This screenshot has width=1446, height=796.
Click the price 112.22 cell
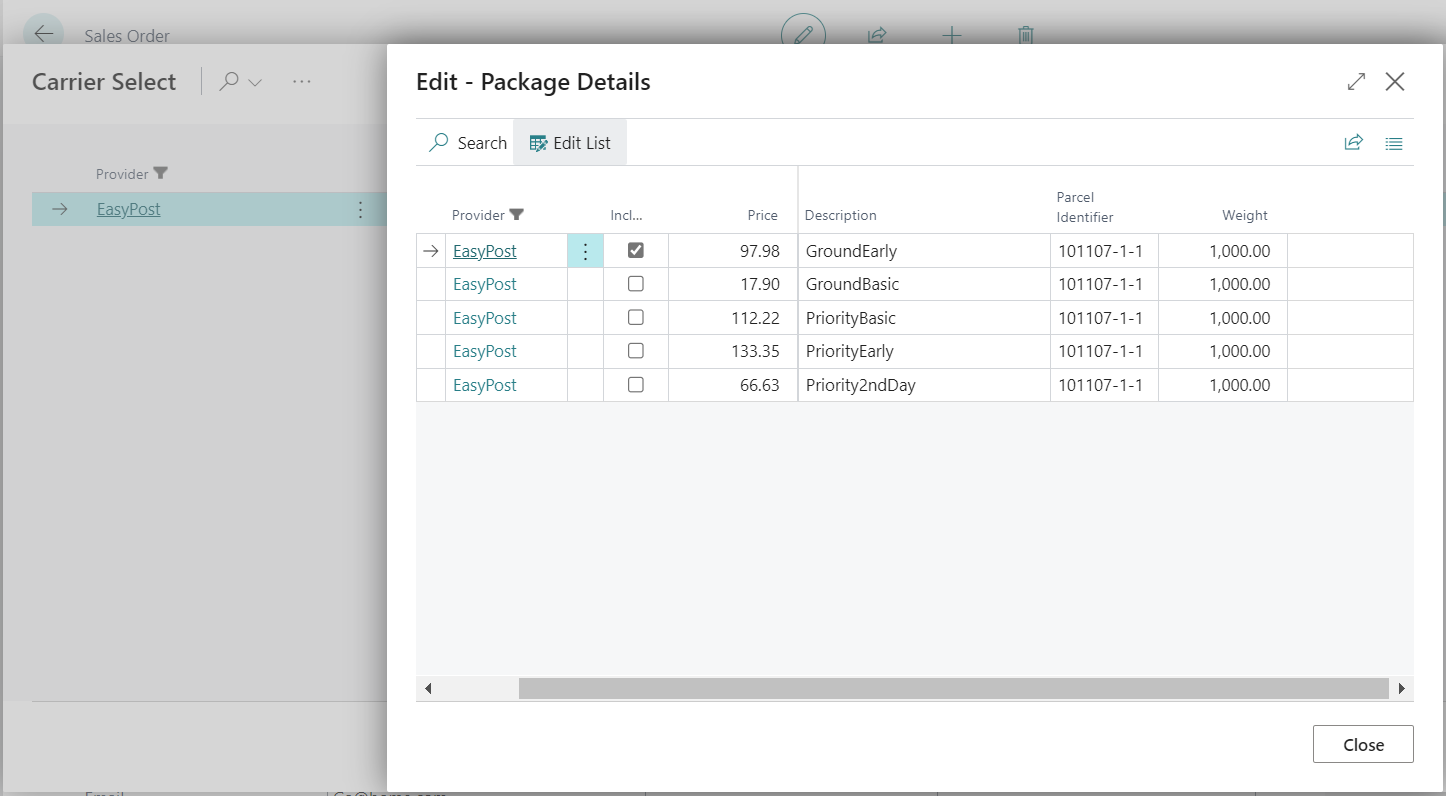[733, 318]
